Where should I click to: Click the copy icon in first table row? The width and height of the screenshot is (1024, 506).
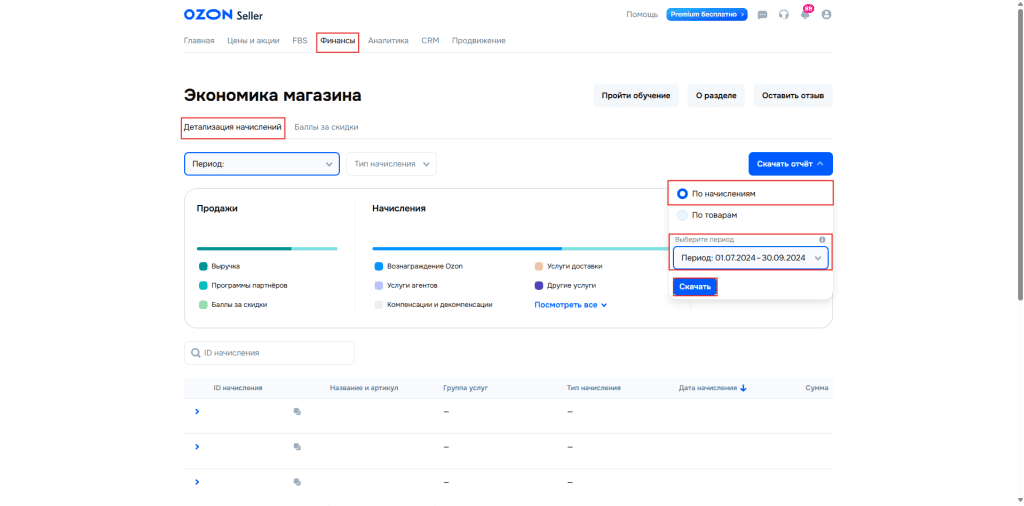(x=297, y=411)
